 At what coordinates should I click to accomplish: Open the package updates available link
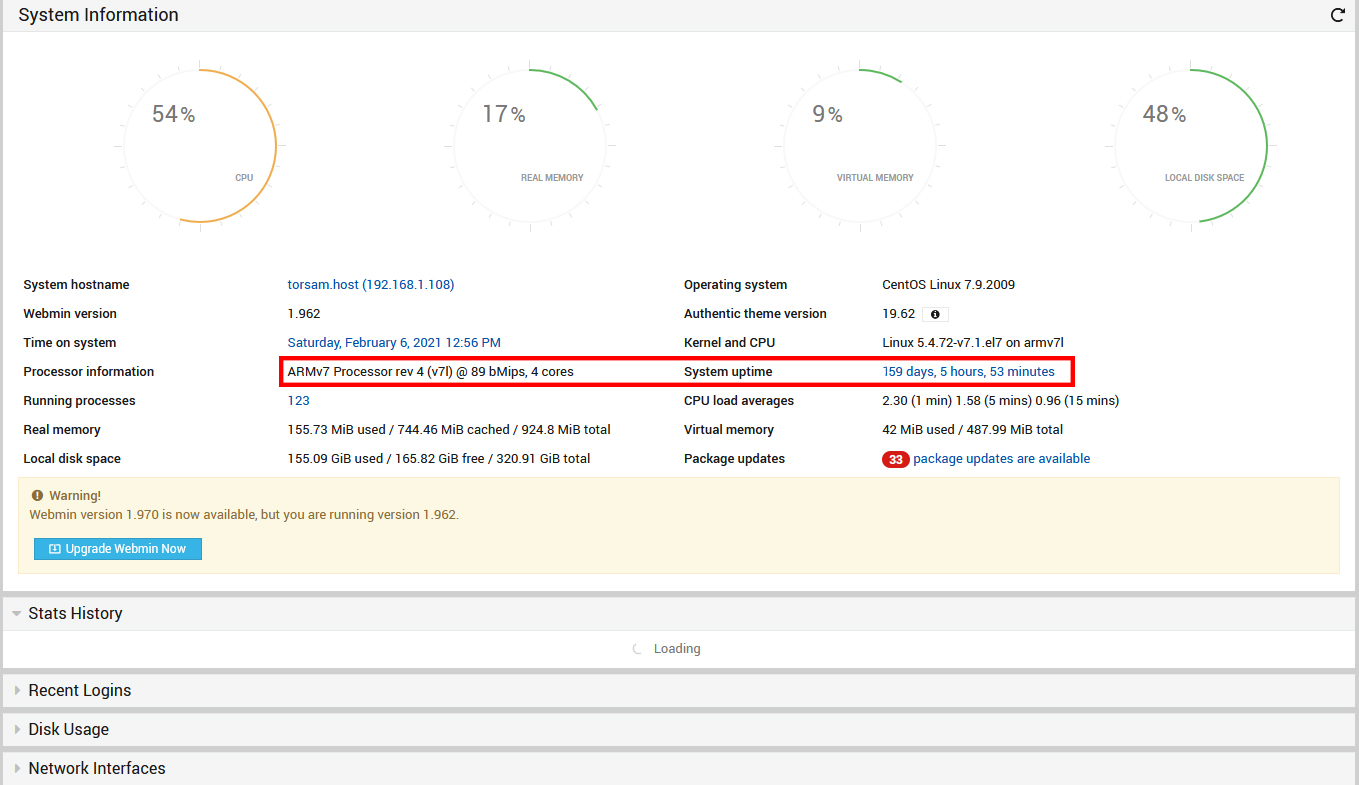click(1001, 459)
